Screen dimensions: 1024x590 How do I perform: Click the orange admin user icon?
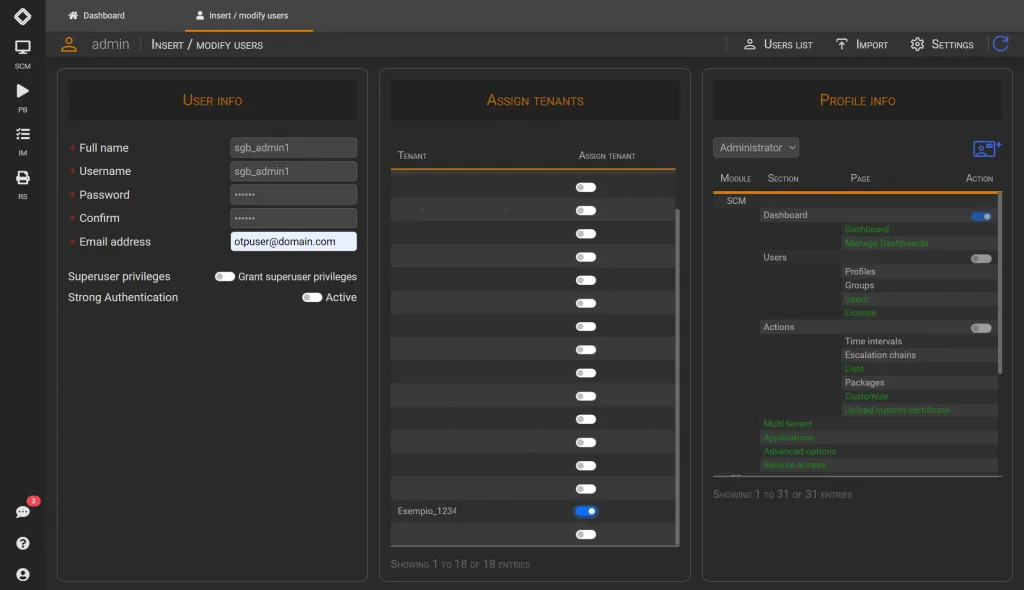(x=69, y=44)
